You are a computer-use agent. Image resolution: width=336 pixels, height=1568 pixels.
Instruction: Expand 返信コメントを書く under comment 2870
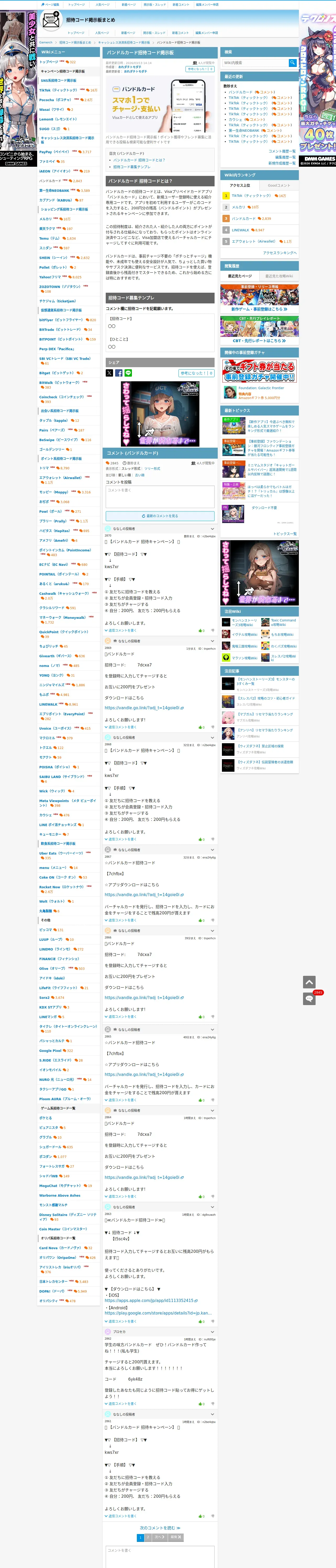(121, 631)
